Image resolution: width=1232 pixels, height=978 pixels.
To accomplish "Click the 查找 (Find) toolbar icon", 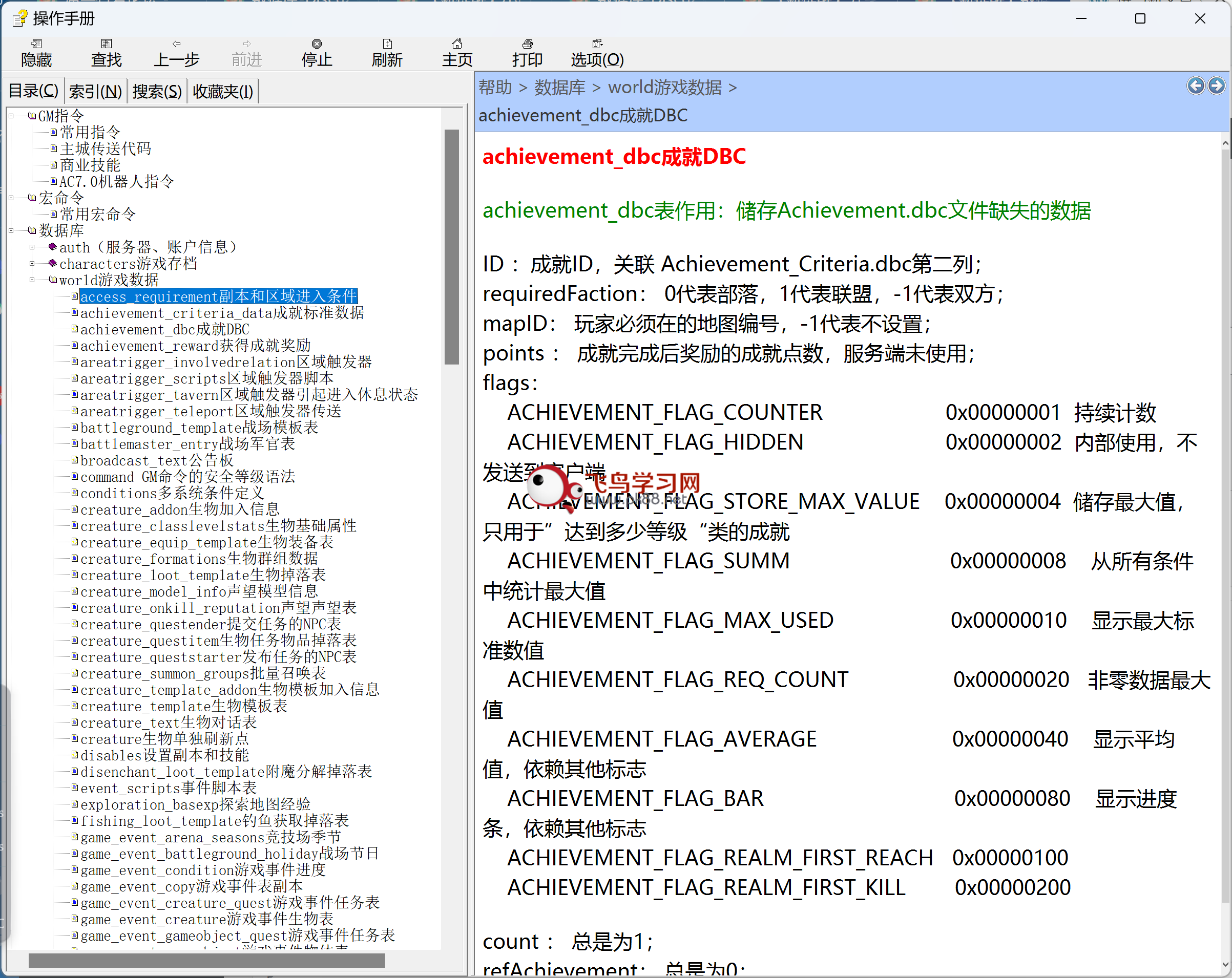I will 106,53.
